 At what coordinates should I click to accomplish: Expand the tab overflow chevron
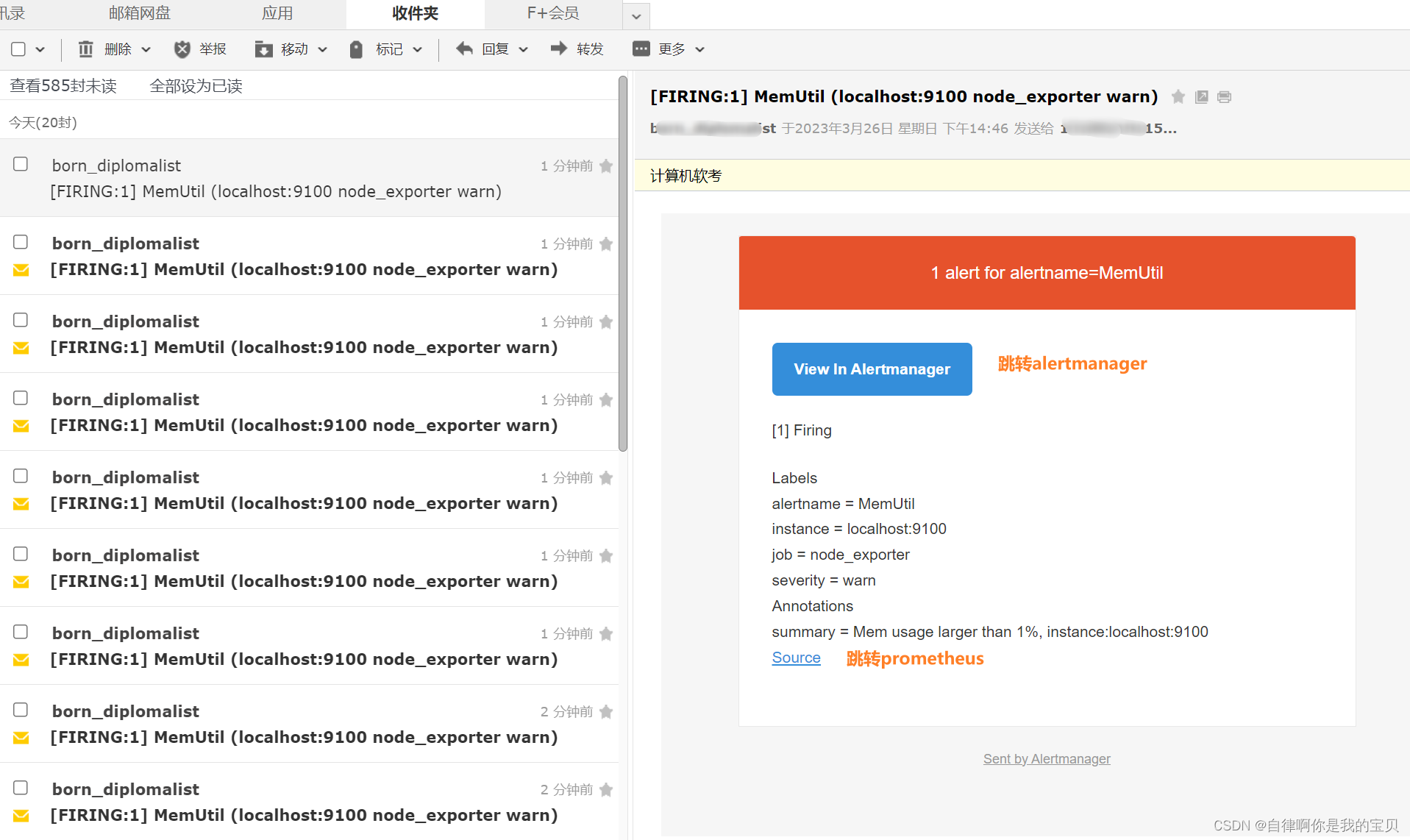(x=636, y=15)
